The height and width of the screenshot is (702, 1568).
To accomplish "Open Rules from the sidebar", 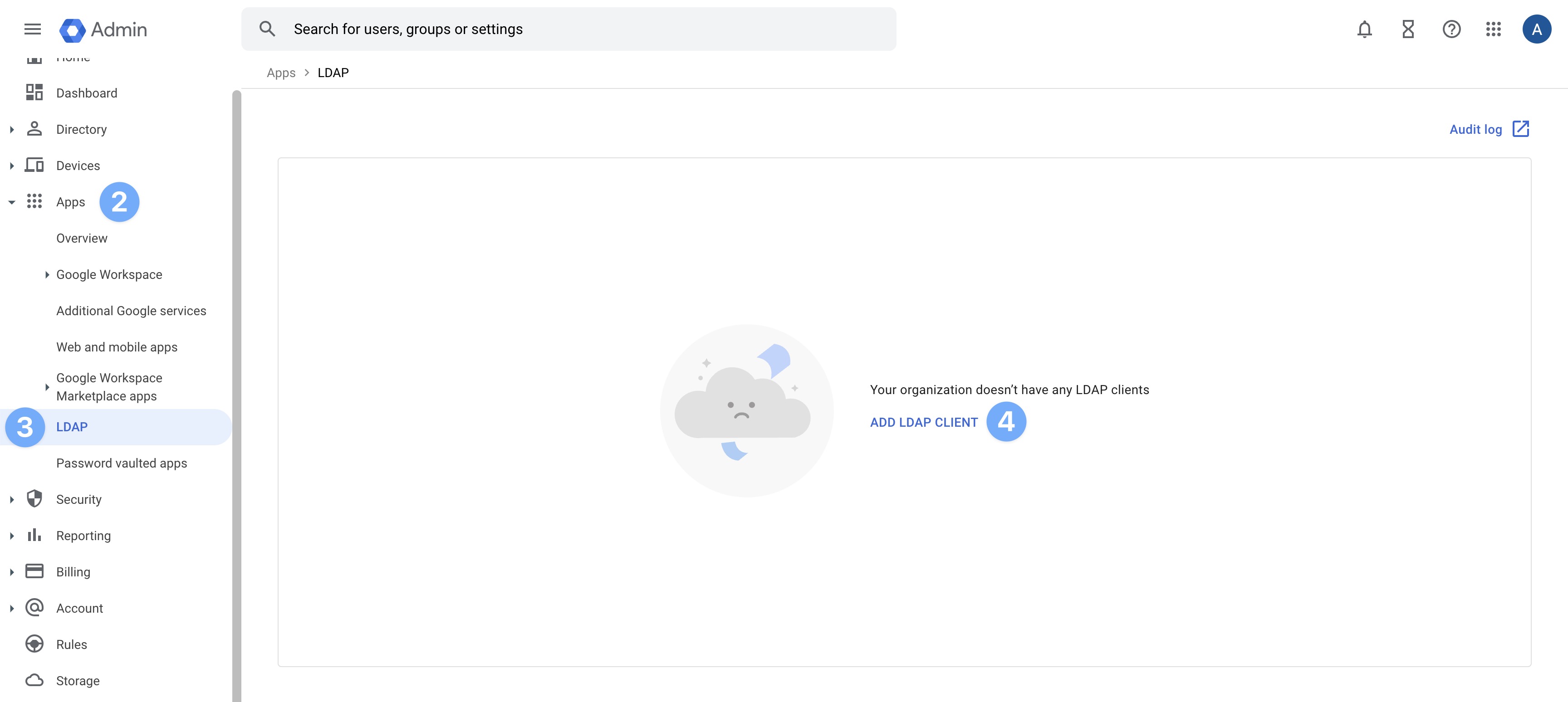I will (x=71, y=644).
